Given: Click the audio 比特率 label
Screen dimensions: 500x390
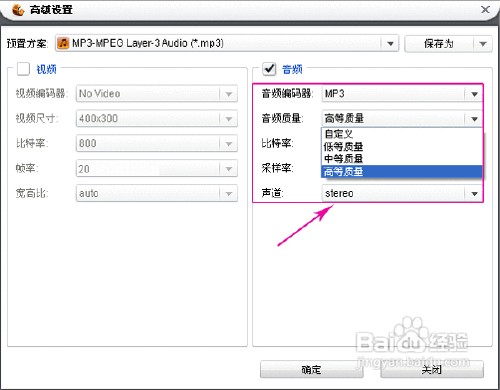Looking at the screenshot, I should coord(277,143).
